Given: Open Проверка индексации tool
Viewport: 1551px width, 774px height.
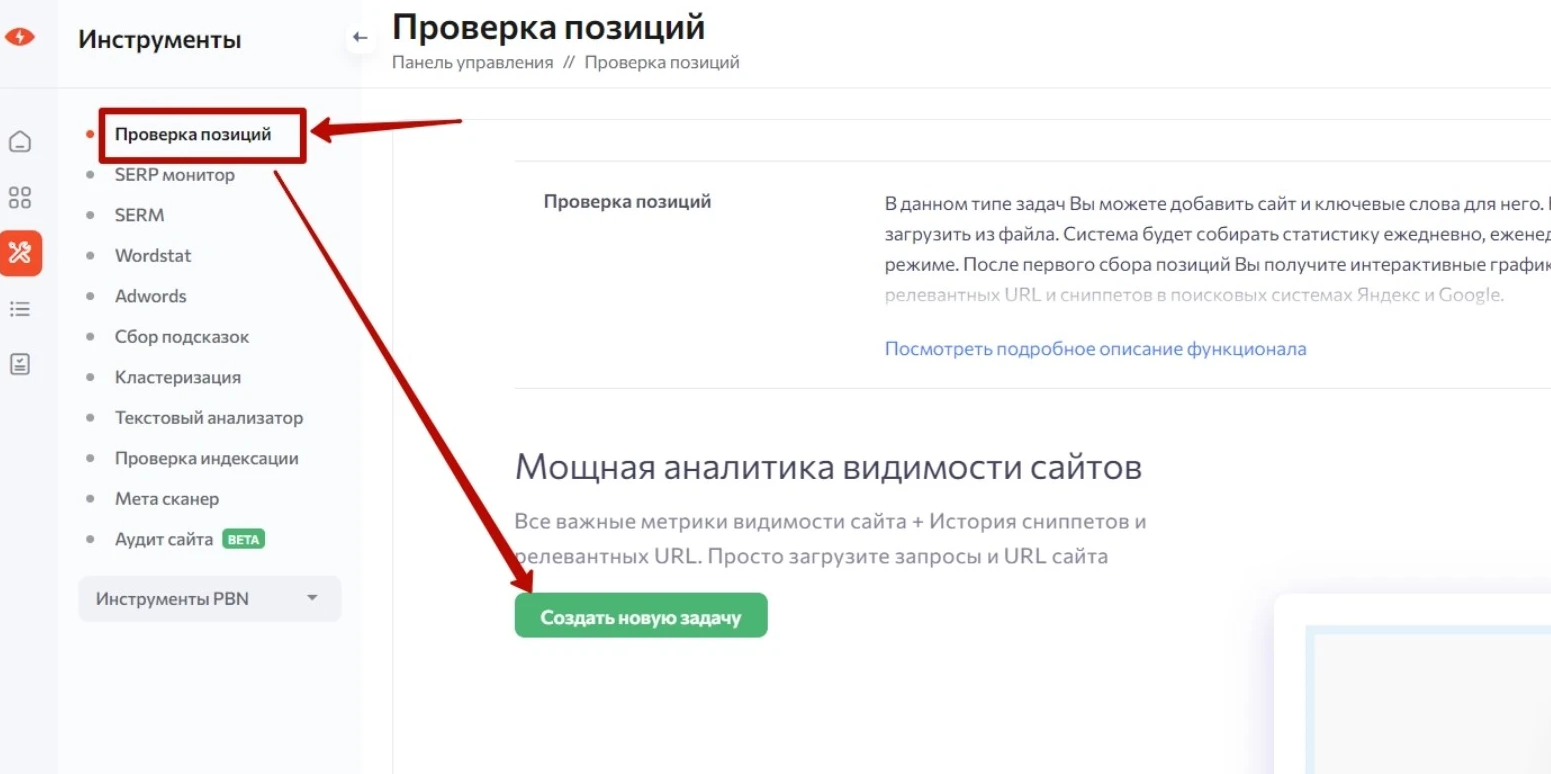Looking at the screenshot, I should click(x=207, y=458).
